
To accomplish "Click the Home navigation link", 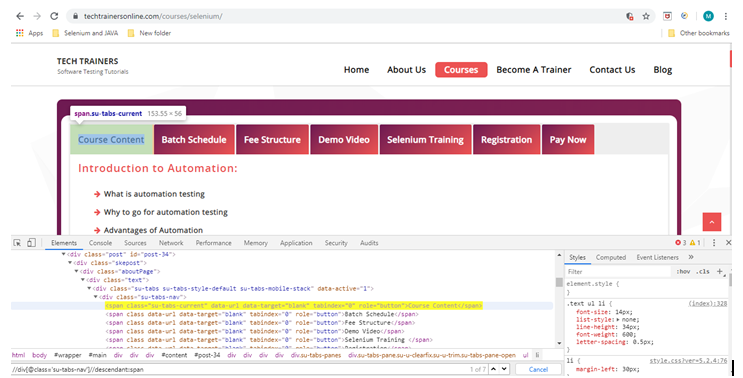I will click(356, 70).
